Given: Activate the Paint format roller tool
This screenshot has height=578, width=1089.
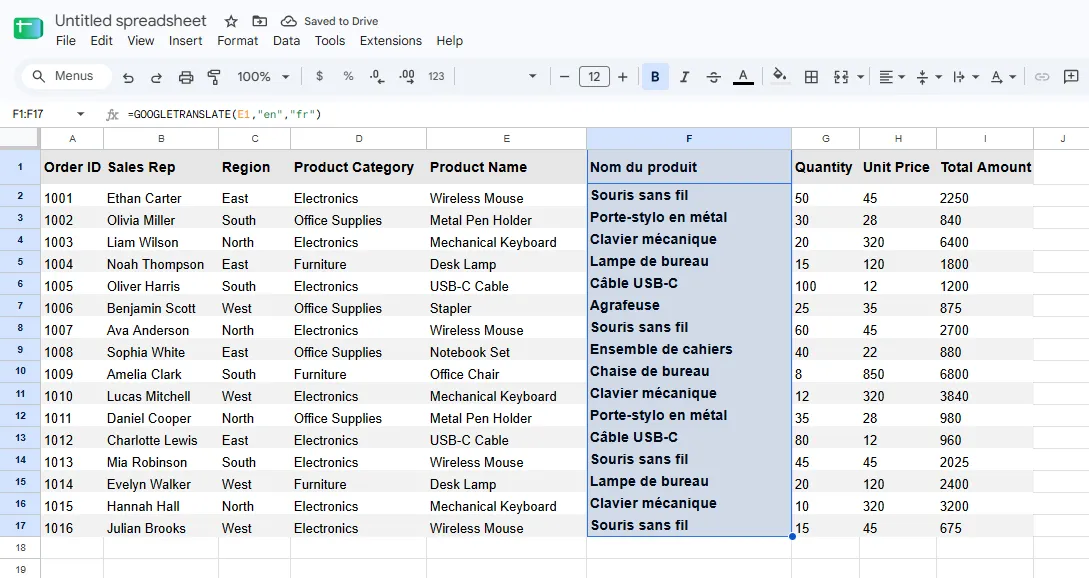Looking at the screenshot, I should click(x=214, y=77).
